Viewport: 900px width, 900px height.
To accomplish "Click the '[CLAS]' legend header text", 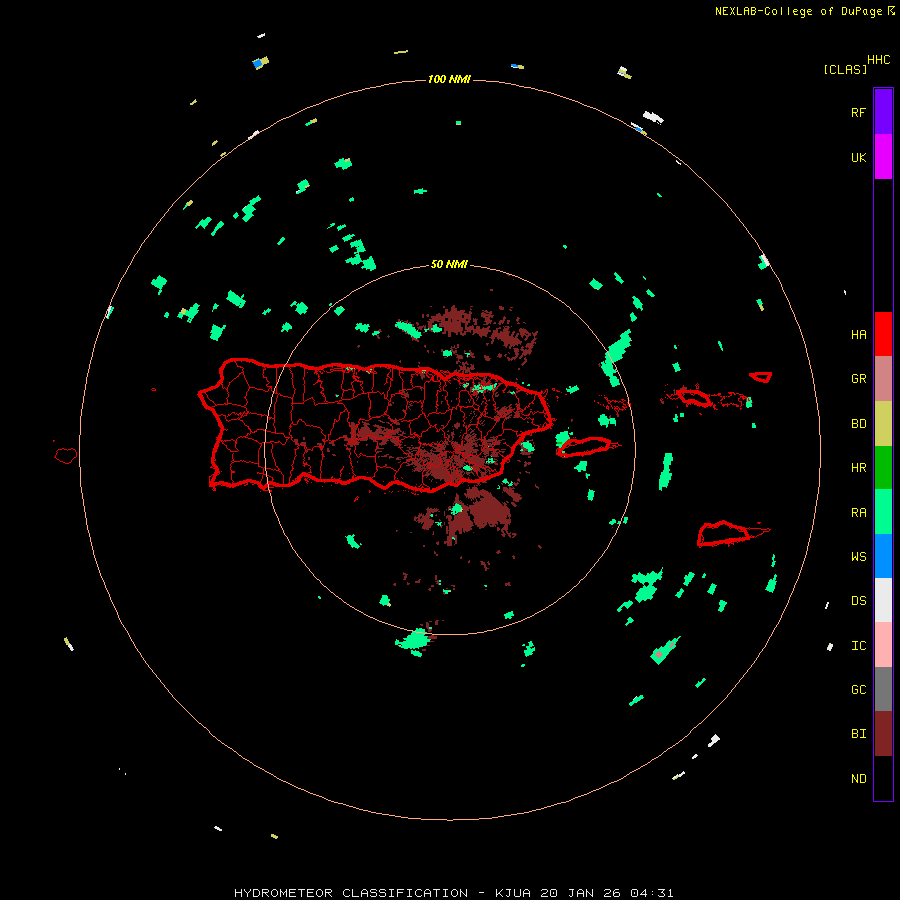I will click(x=845, y=70).
